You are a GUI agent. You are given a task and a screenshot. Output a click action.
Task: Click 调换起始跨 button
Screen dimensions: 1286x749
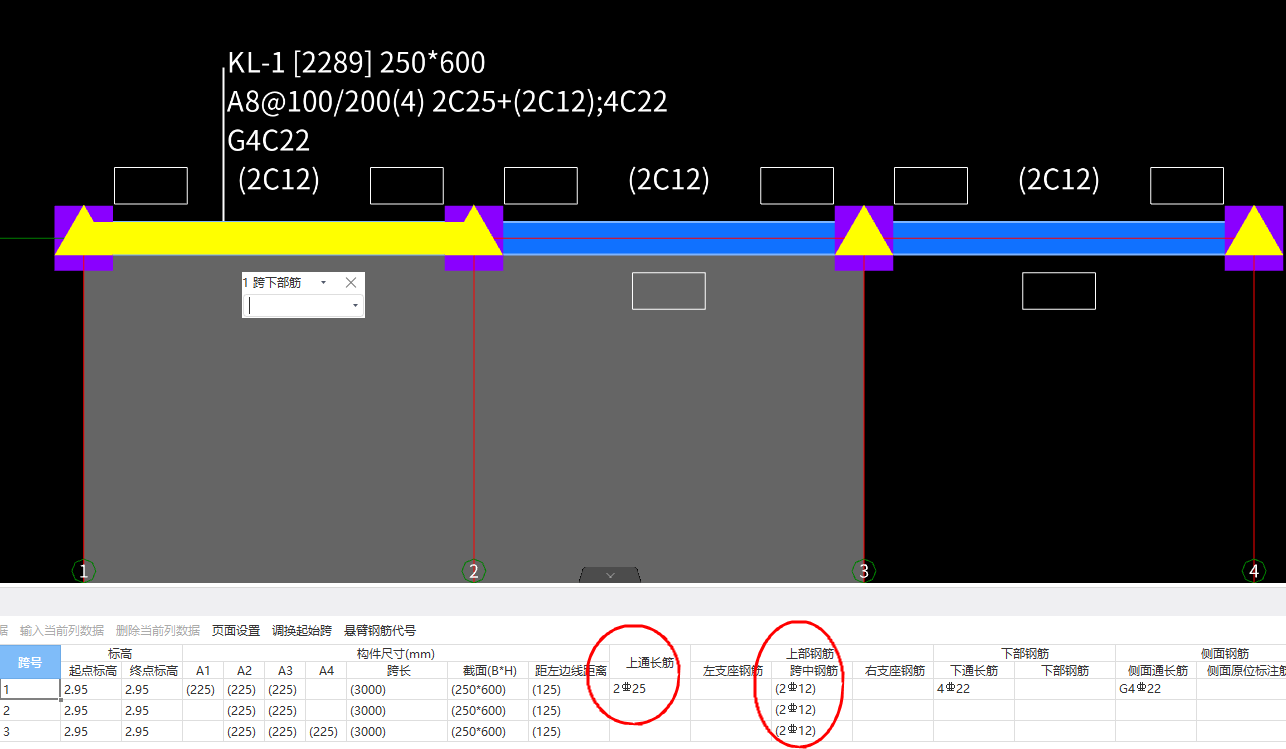tap(302, 631)
